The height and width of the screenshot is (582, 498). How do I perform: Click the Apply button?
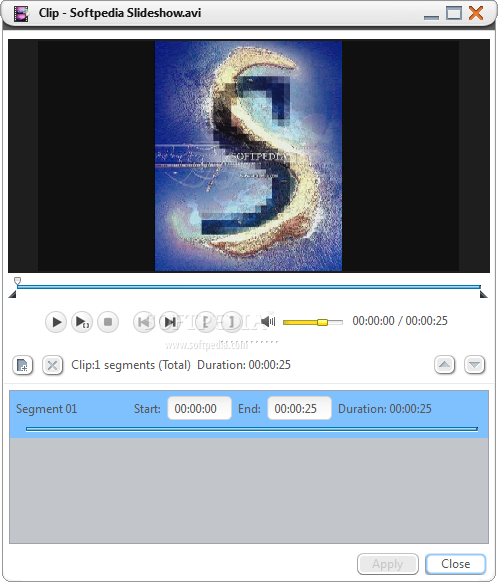point(388,564)
